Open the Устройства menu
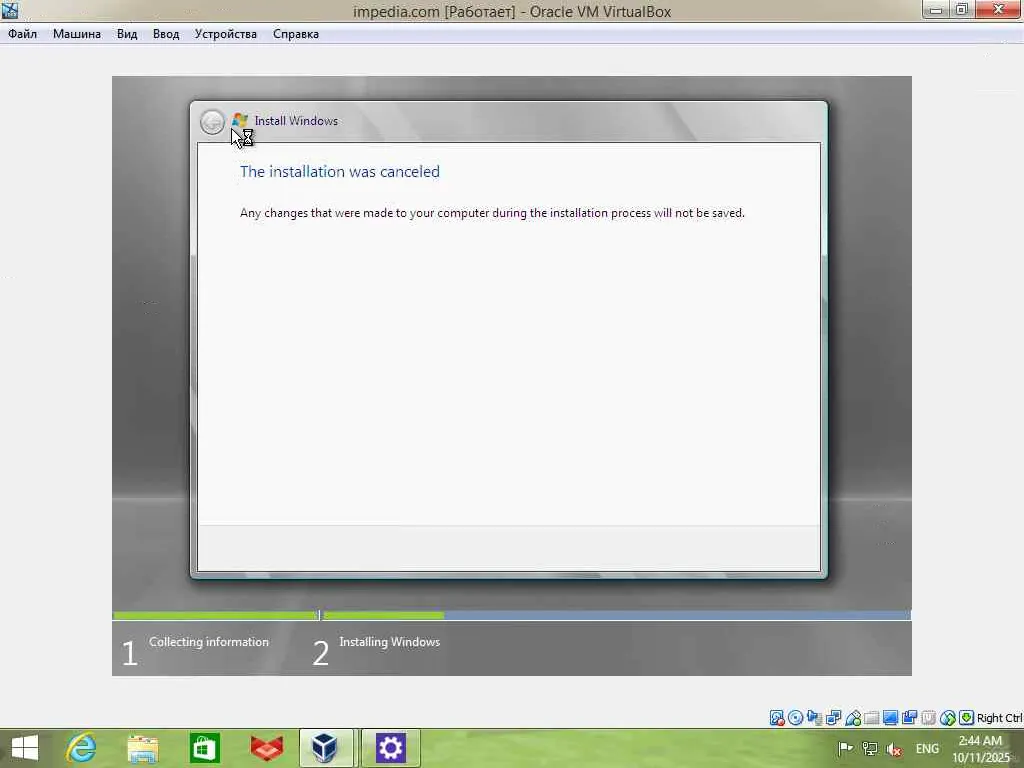The height and width of the screenshot is (768, 1024). tap(225, 34)
